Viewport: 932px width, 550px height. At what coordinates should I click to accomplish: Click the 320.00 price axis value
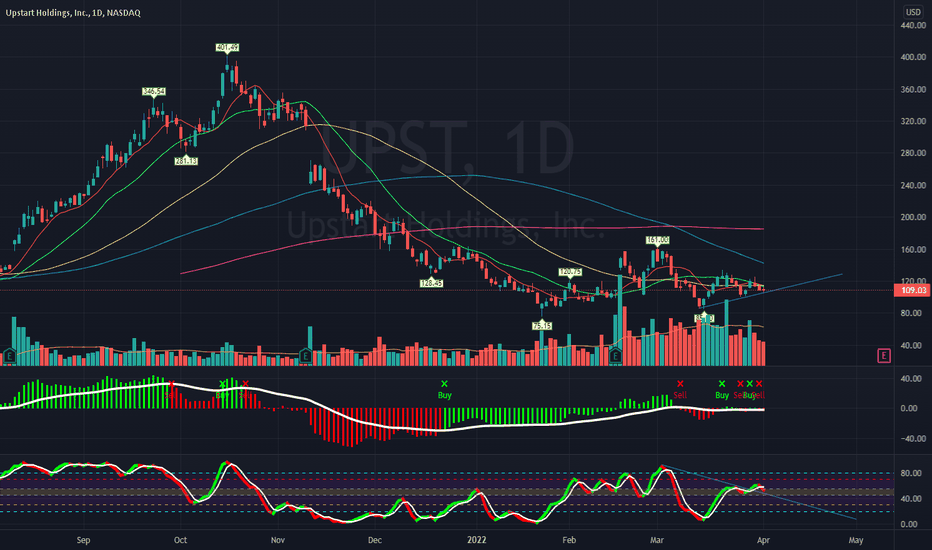(913, 121)
